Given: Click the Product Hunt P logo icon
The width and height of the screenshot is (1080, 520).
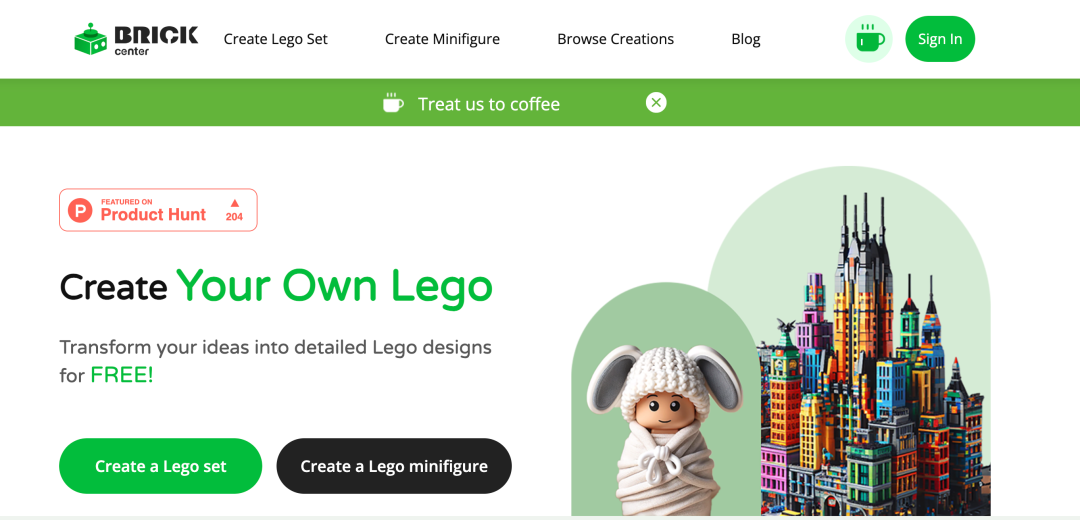Looking at the screenshot, I should point(81,210).
